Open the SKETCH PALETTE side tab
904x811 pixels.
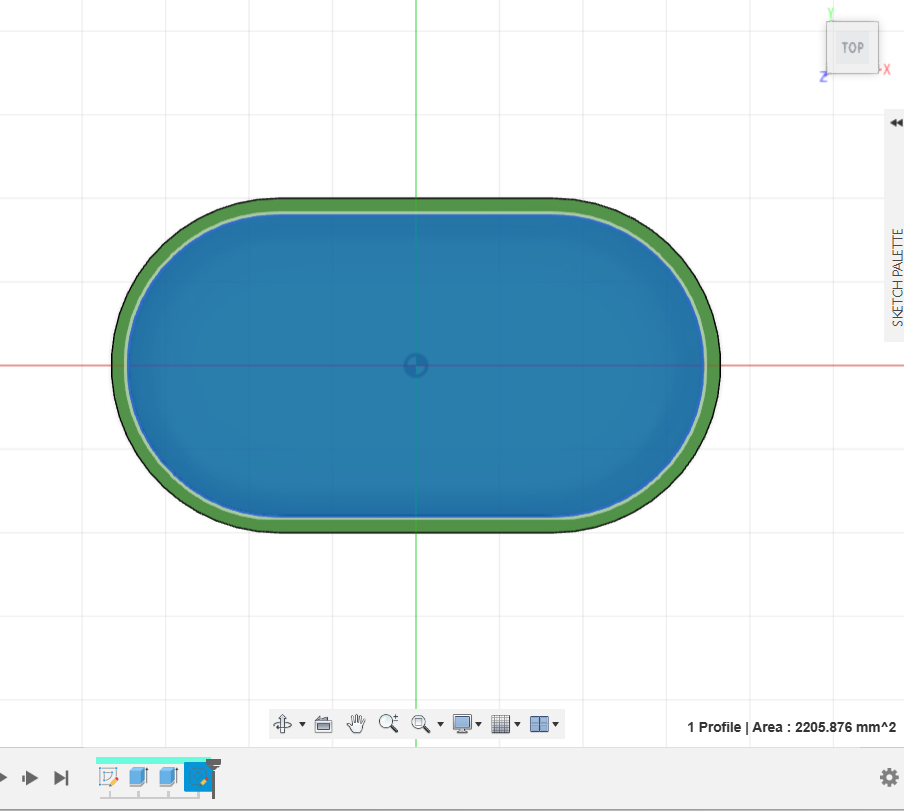[897, 277]
